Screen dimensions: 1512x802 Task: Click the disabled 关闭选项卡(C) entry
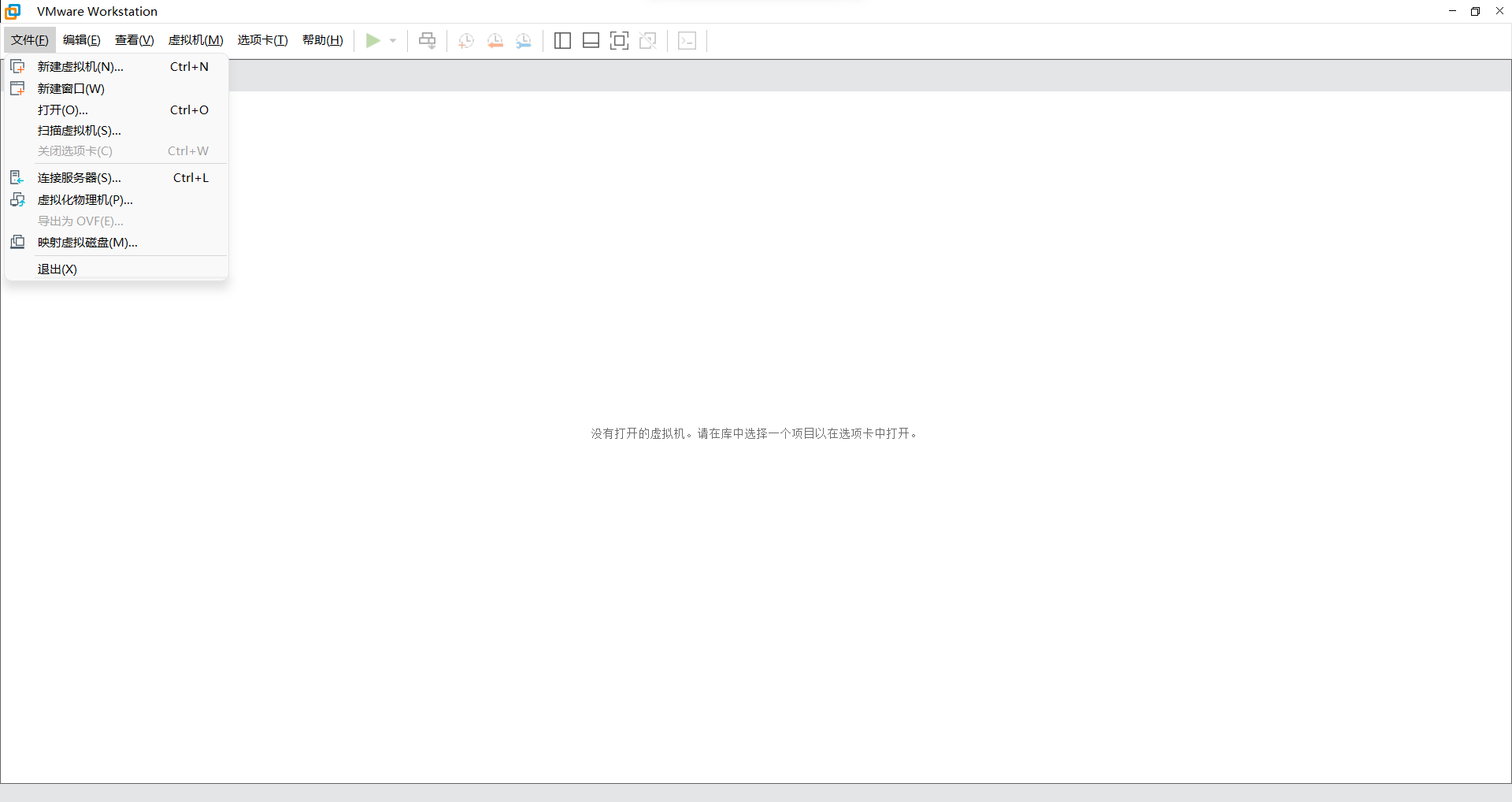[117, 150]
